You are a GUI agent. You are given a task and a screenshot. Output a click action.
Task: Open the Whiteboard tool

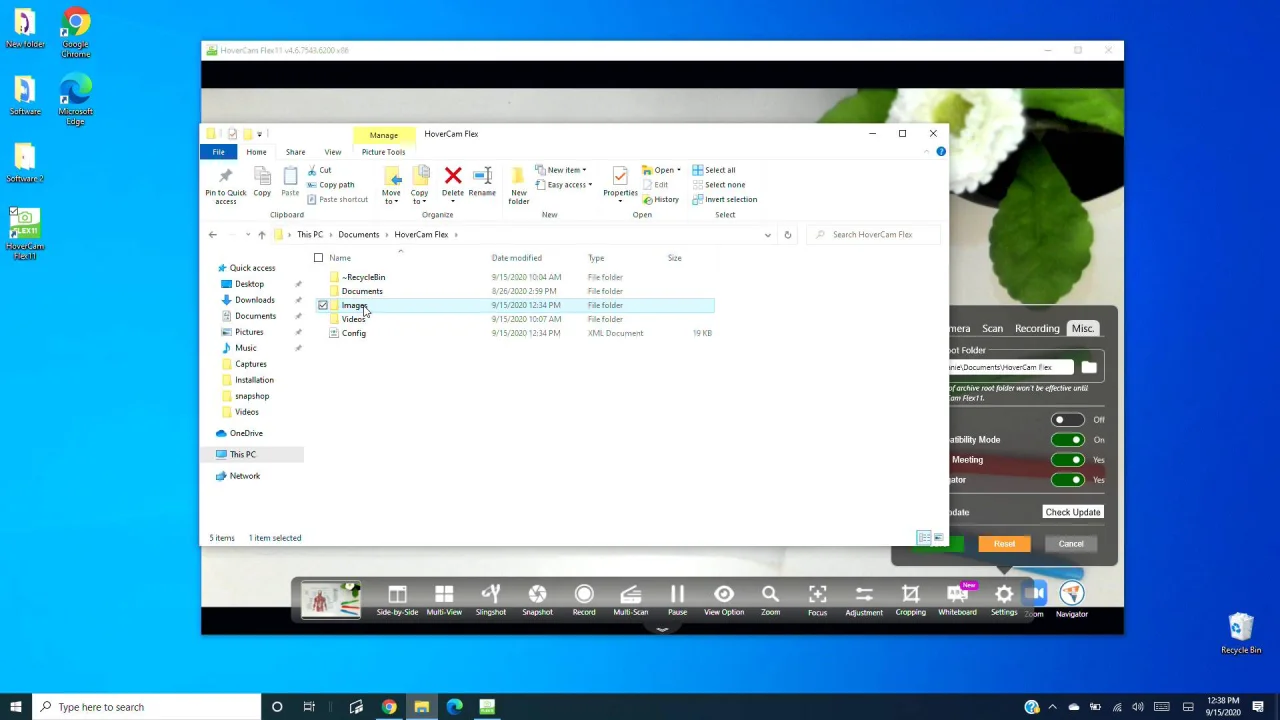957,600
